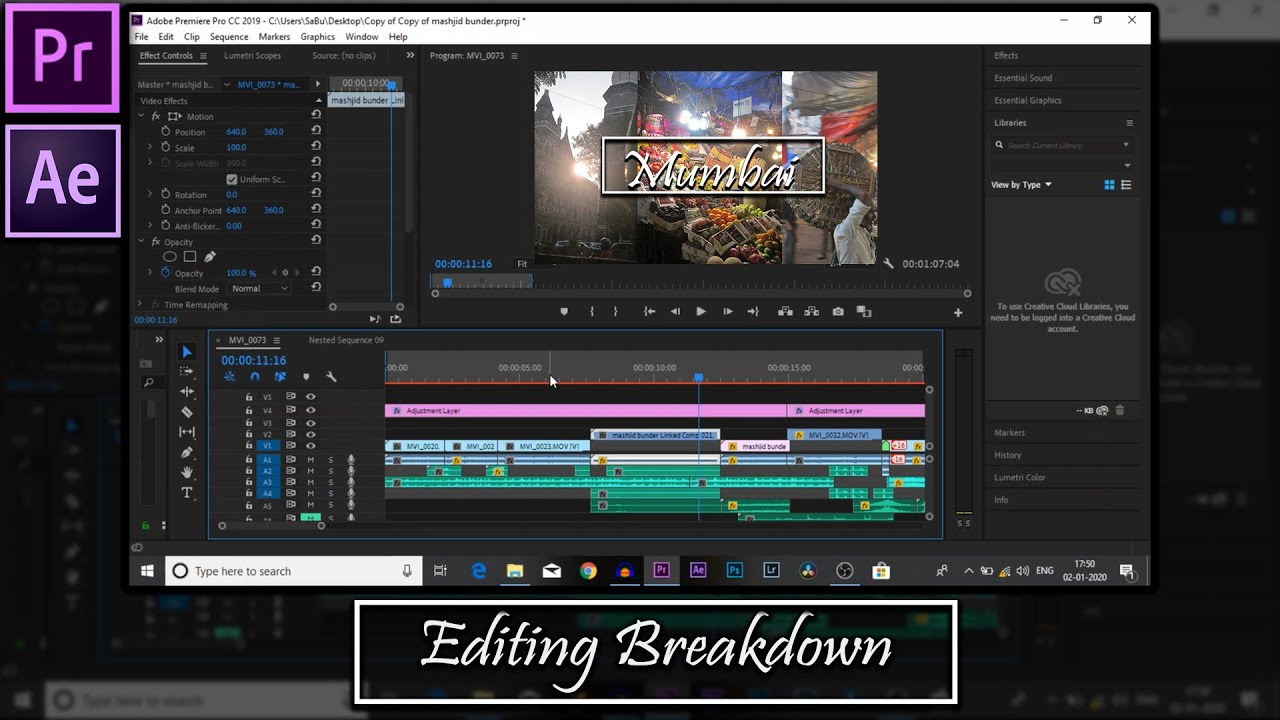
Task: Open the Lumetri Color panel
Action: pos(1020,477)
